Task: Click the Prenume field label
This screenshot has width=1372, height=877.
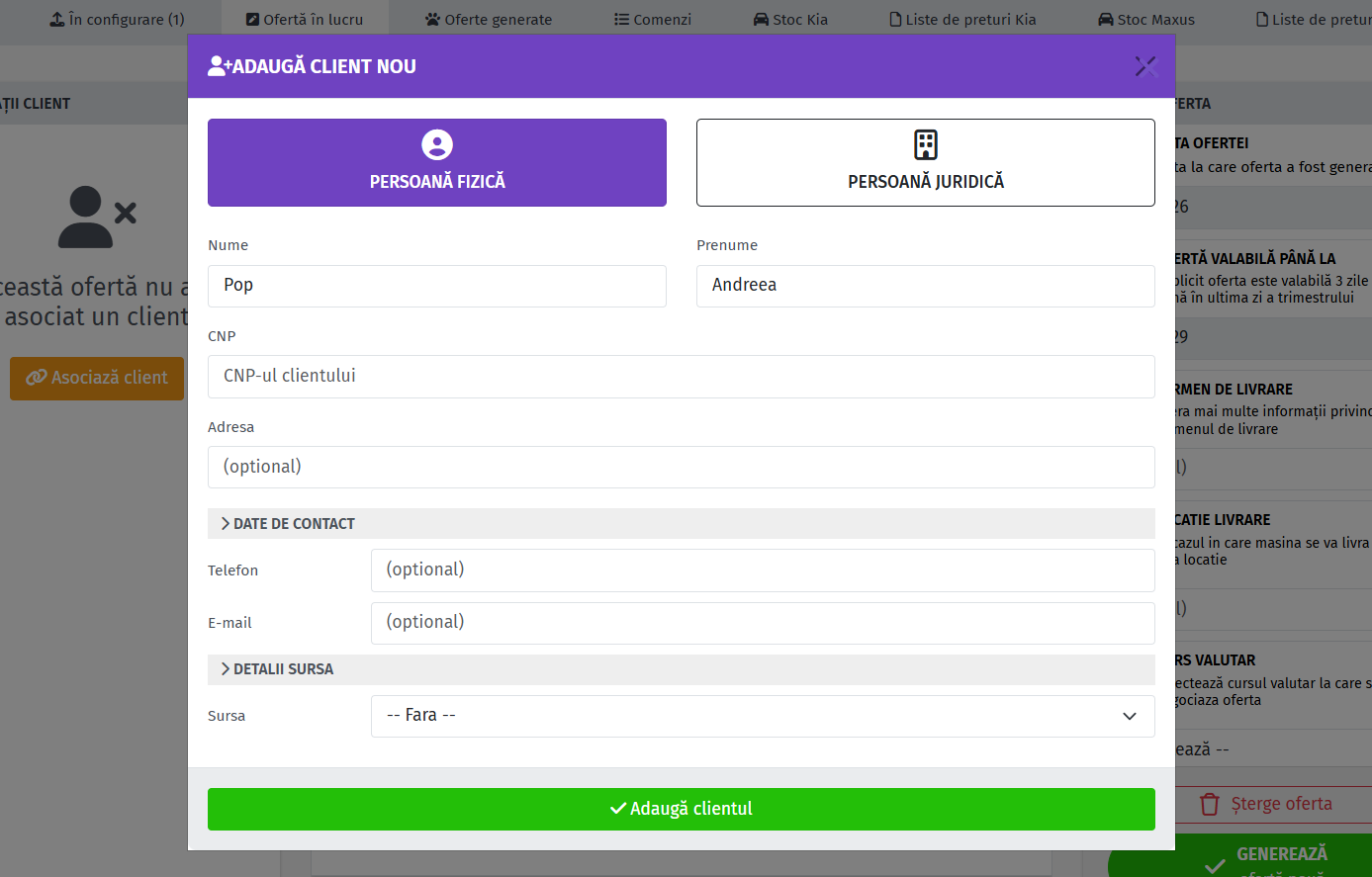Action: coord(727,245)
